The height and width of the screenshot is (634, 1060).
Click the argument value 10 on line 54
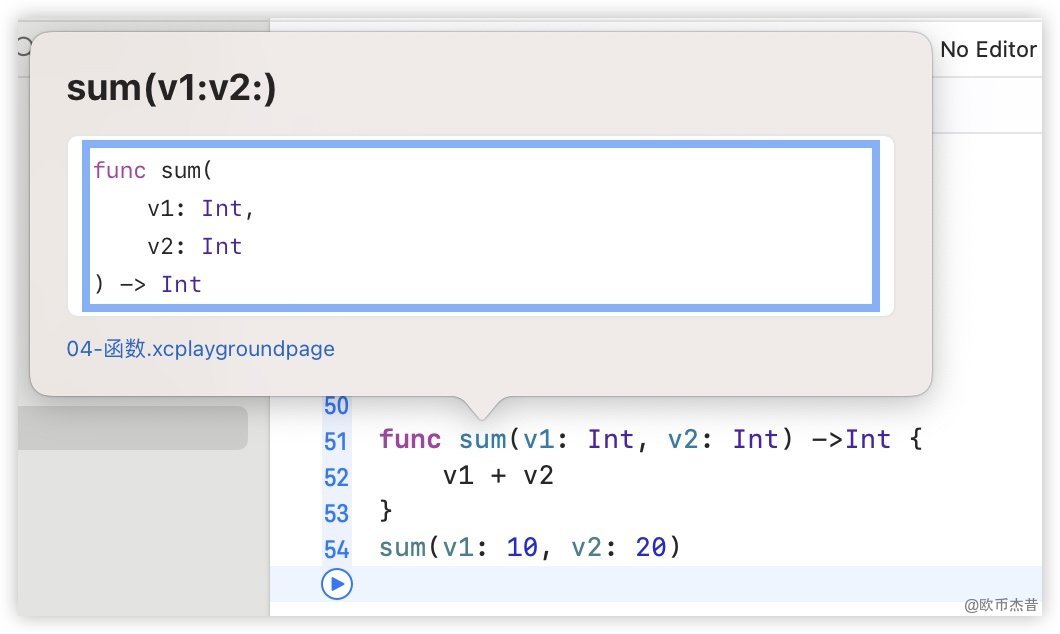pos(523,548)
